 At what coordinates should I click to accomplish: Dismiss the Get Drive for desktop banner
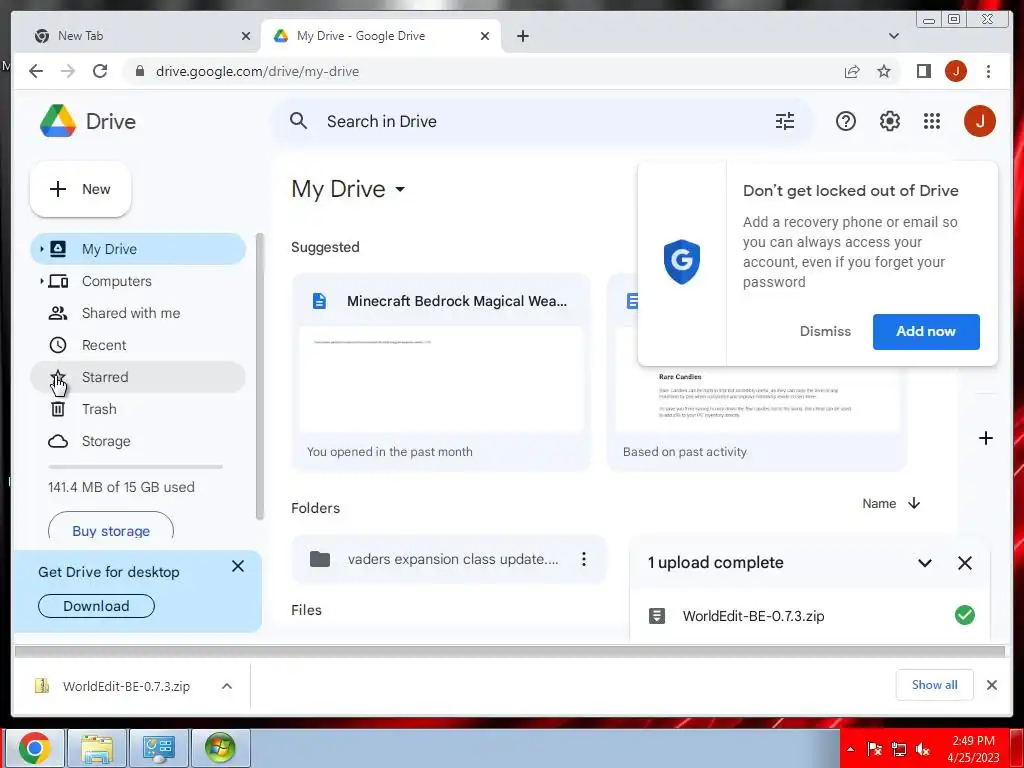point(238,566)
